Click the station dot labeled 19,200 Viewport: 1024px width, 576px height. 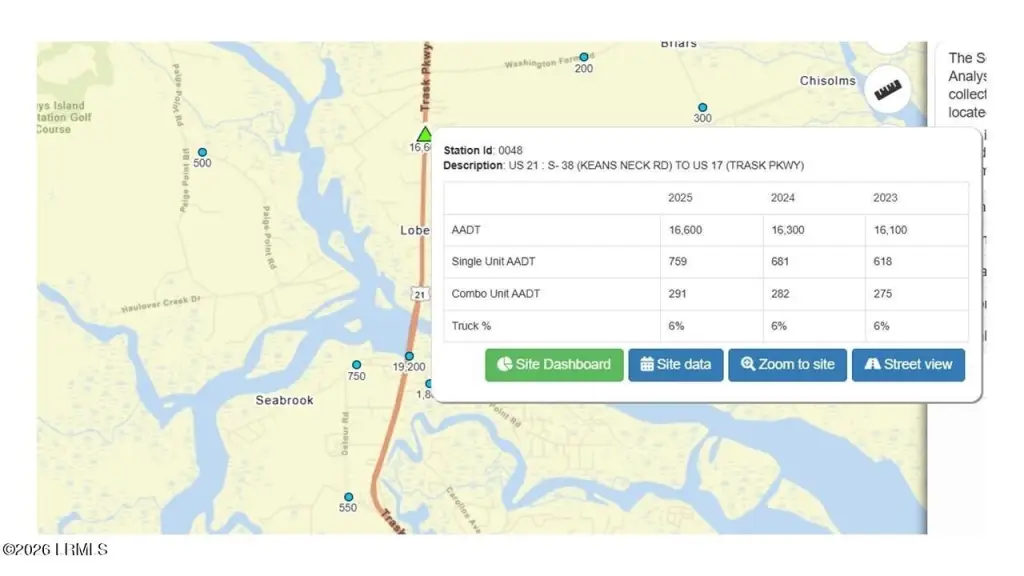(409, 356)
